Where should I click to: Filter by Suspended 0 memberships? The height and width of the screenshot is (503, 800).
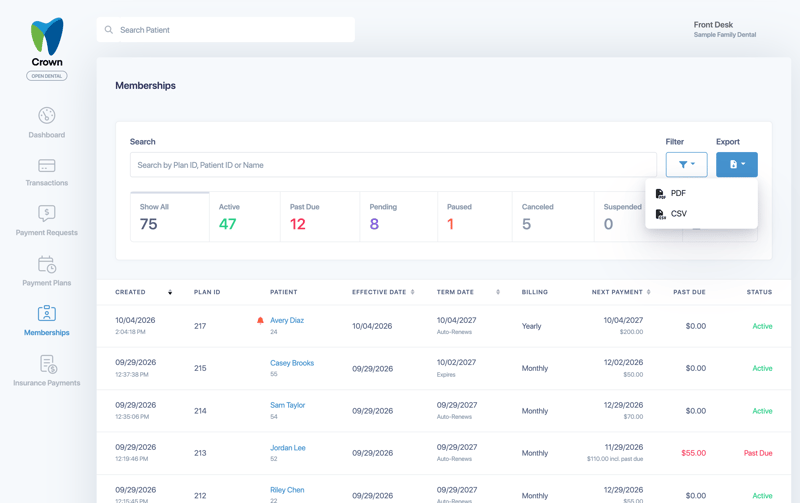coord(620,217)
